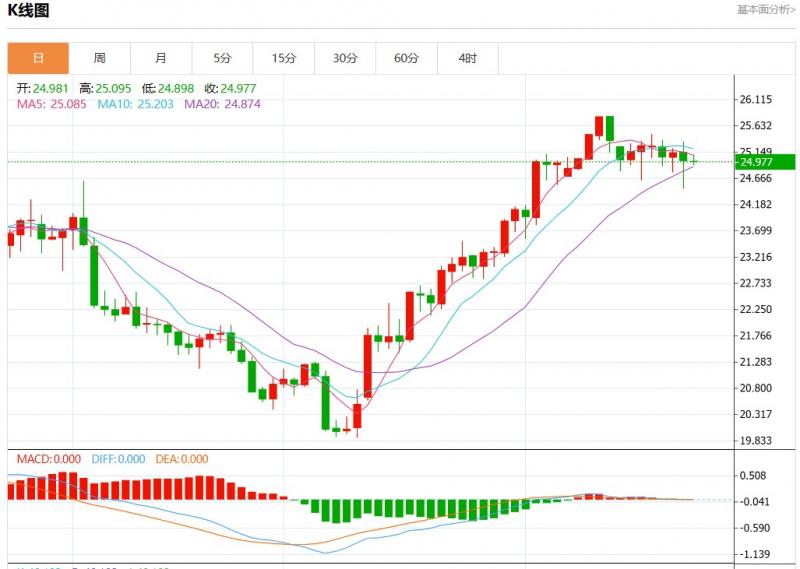
Task: Switch to the 月 monthly tab
Action: coord(161,58)
